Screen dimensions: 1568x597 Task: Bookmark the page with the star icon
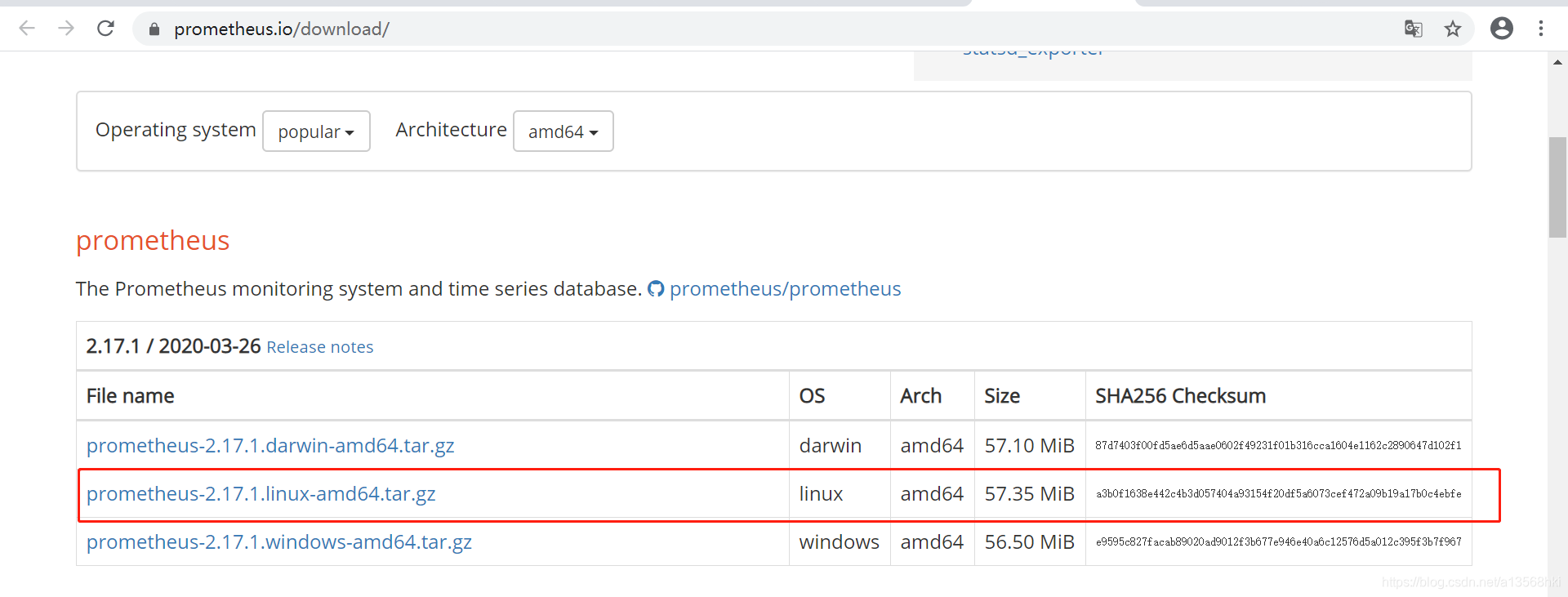[x=1454, y=29]
